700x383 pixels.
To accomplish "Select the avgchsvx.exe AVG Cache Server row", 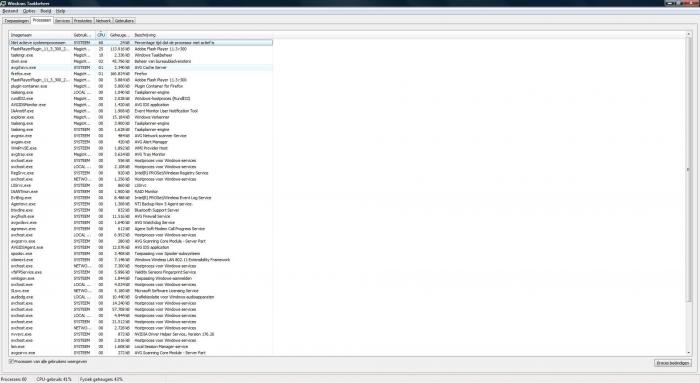I will (141, 67).
